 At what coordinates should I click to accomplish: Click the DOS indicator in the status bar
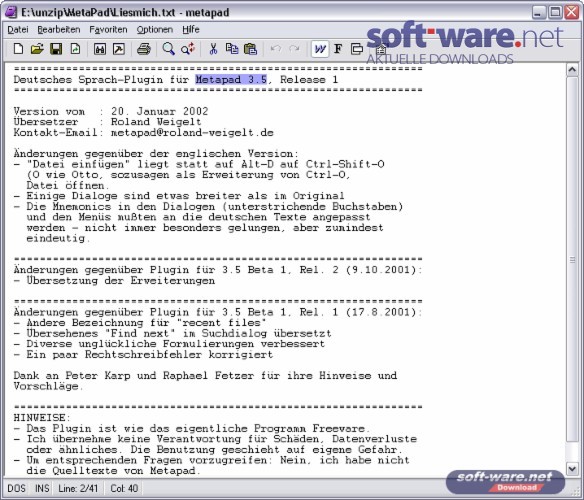(x=16, y=488)
